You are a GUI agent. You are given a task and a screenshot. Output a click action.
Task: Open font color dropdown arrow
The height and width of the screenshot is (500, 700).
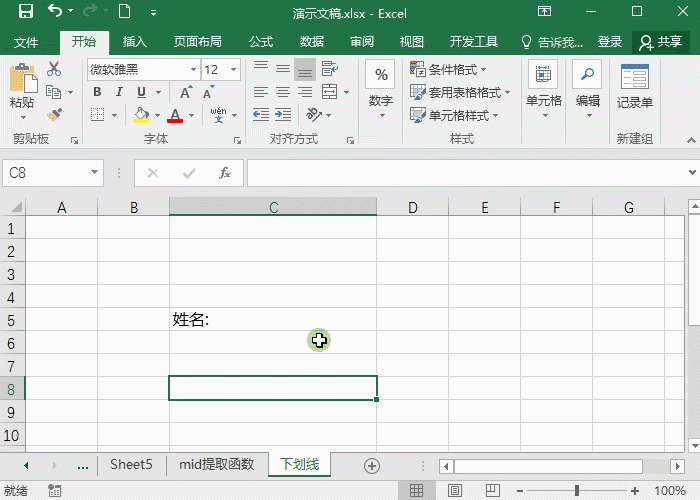(192, 115)
